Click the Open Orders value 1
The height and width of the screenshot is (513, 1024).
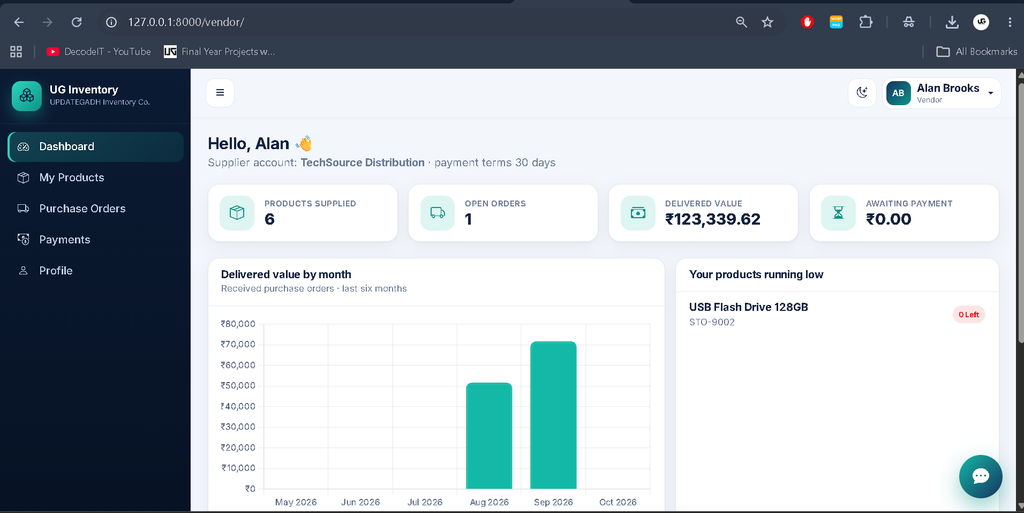(x=468, y=219)
